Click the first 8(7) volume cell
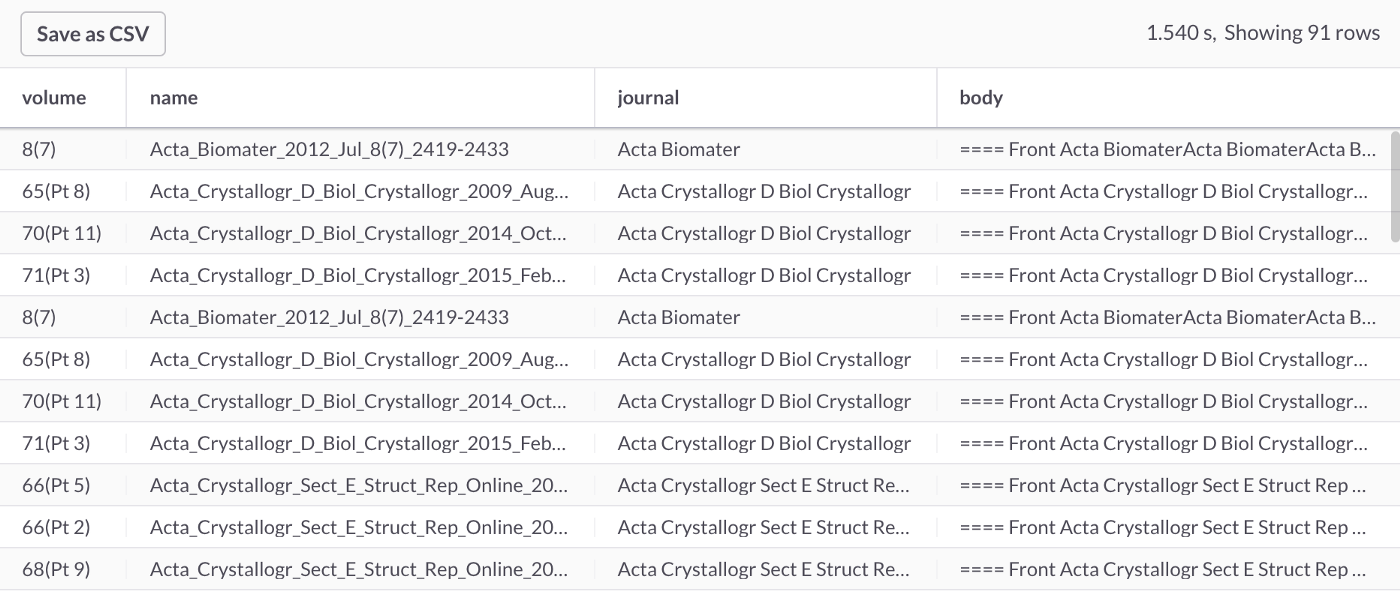1400x600 pixels. pos(39,150)
